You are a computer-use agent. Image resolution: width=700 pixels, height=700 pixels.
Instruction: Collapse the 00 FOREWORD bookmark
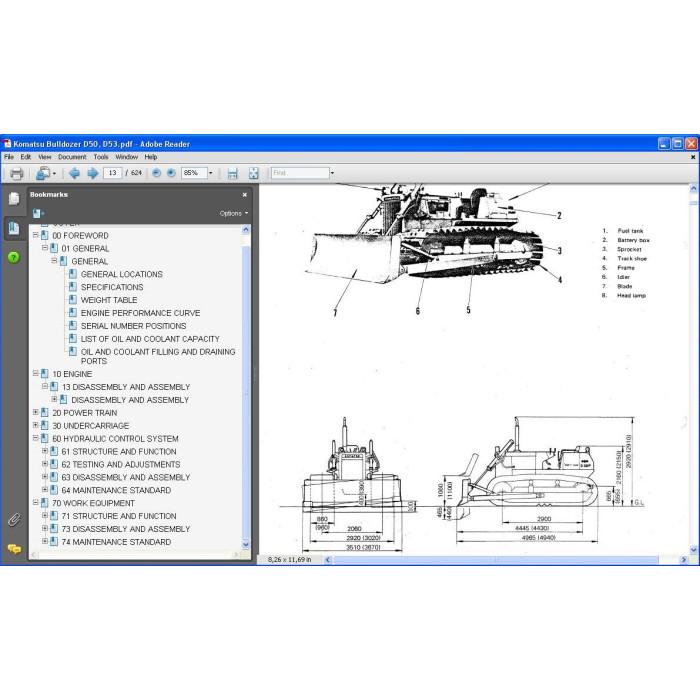point(36,235)
